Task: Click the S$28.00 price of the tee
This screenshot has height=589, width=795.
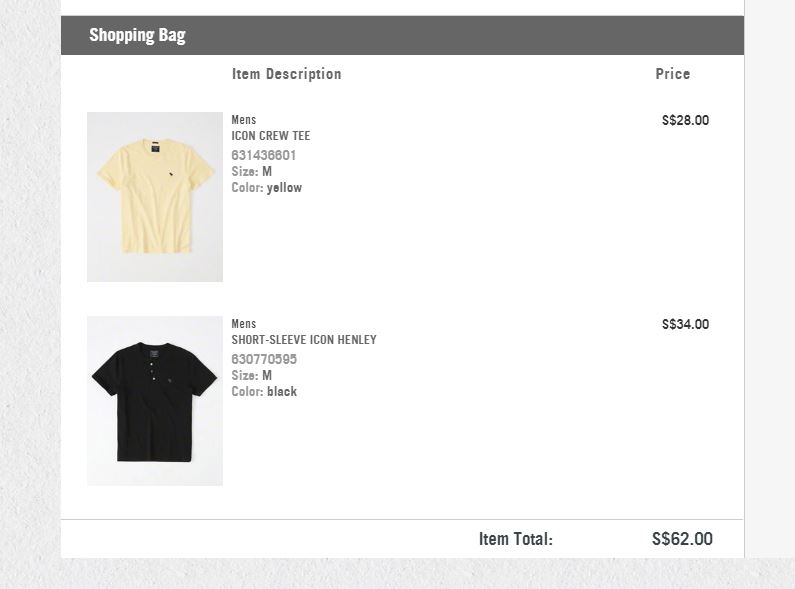Action: click(x=685, y=120)
